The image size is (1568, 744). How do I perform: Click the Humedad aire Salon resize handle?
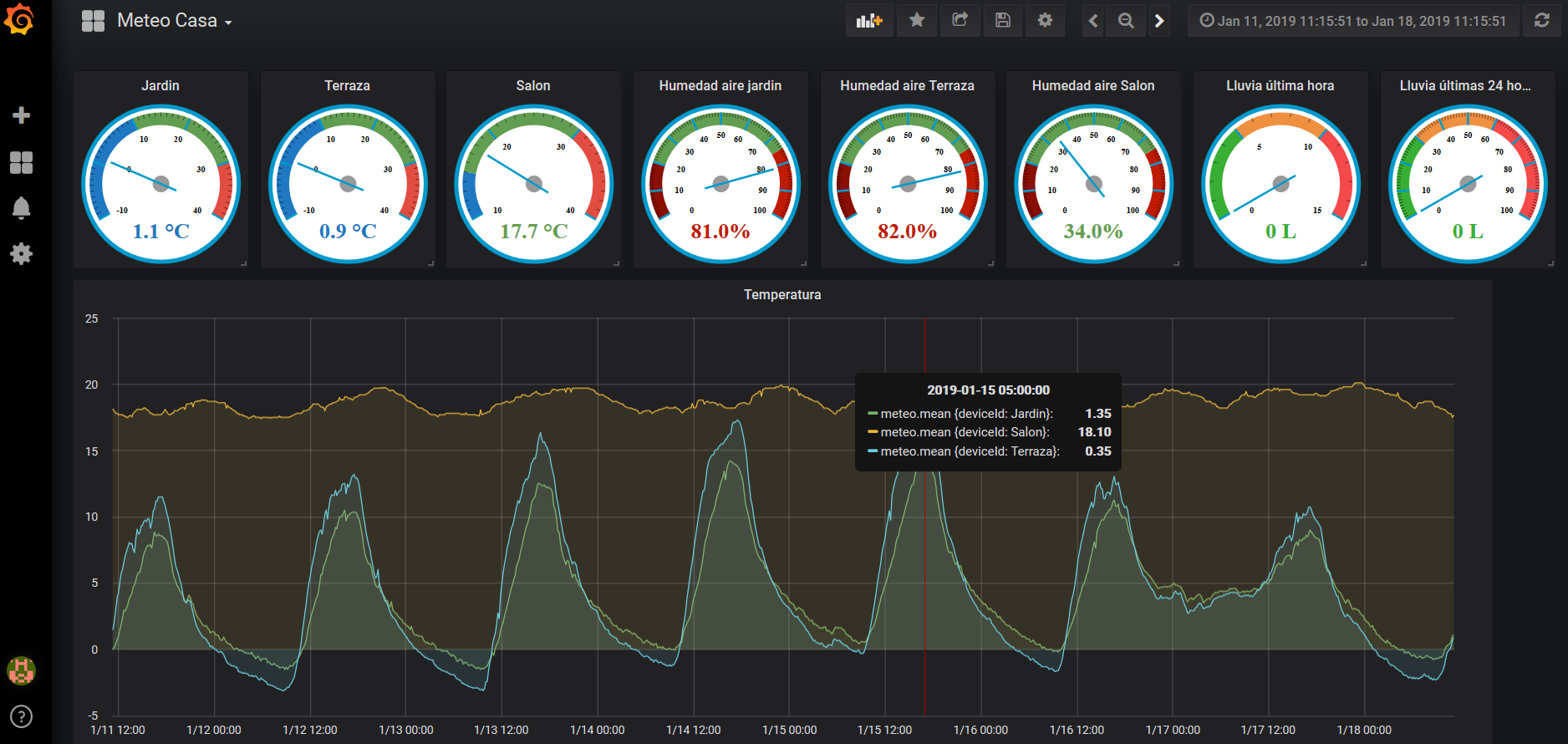point(1176,263)
